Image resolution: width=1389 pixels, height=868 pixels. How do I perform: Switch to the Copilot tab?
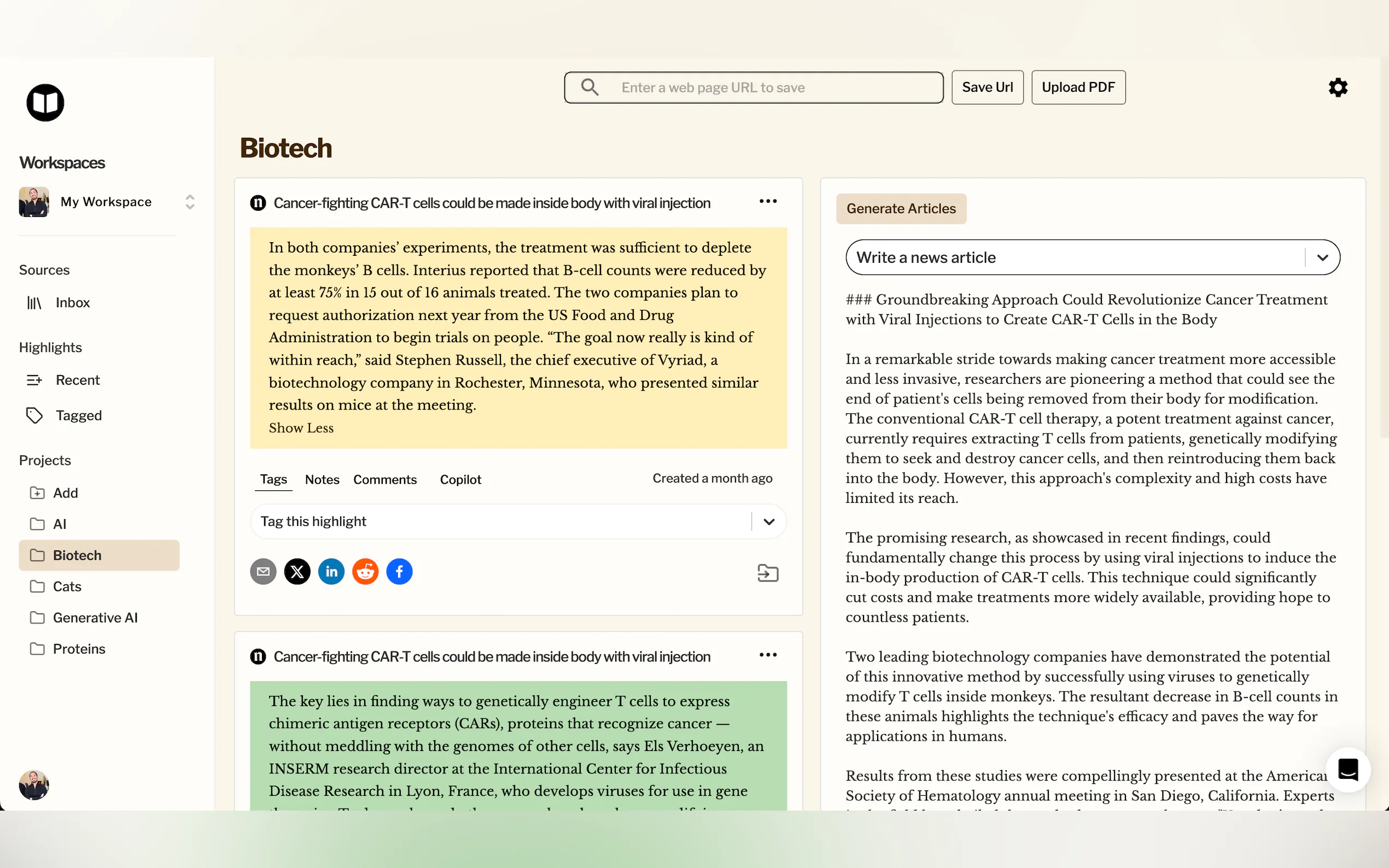(460, 479)
